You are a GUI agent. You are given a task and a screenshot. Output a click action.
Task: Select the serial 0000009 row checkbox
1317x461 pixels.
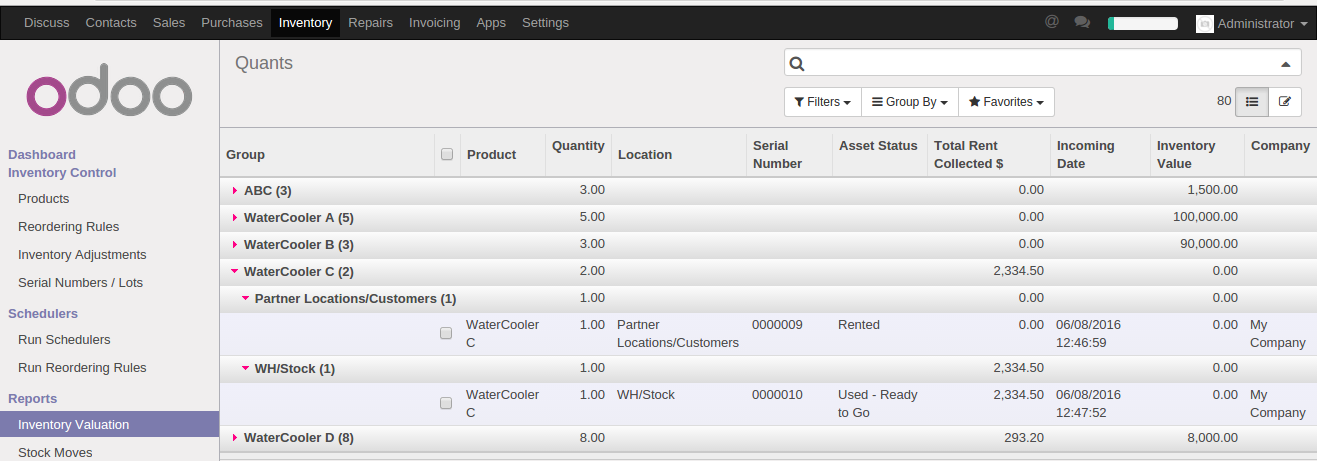[446, 333]
